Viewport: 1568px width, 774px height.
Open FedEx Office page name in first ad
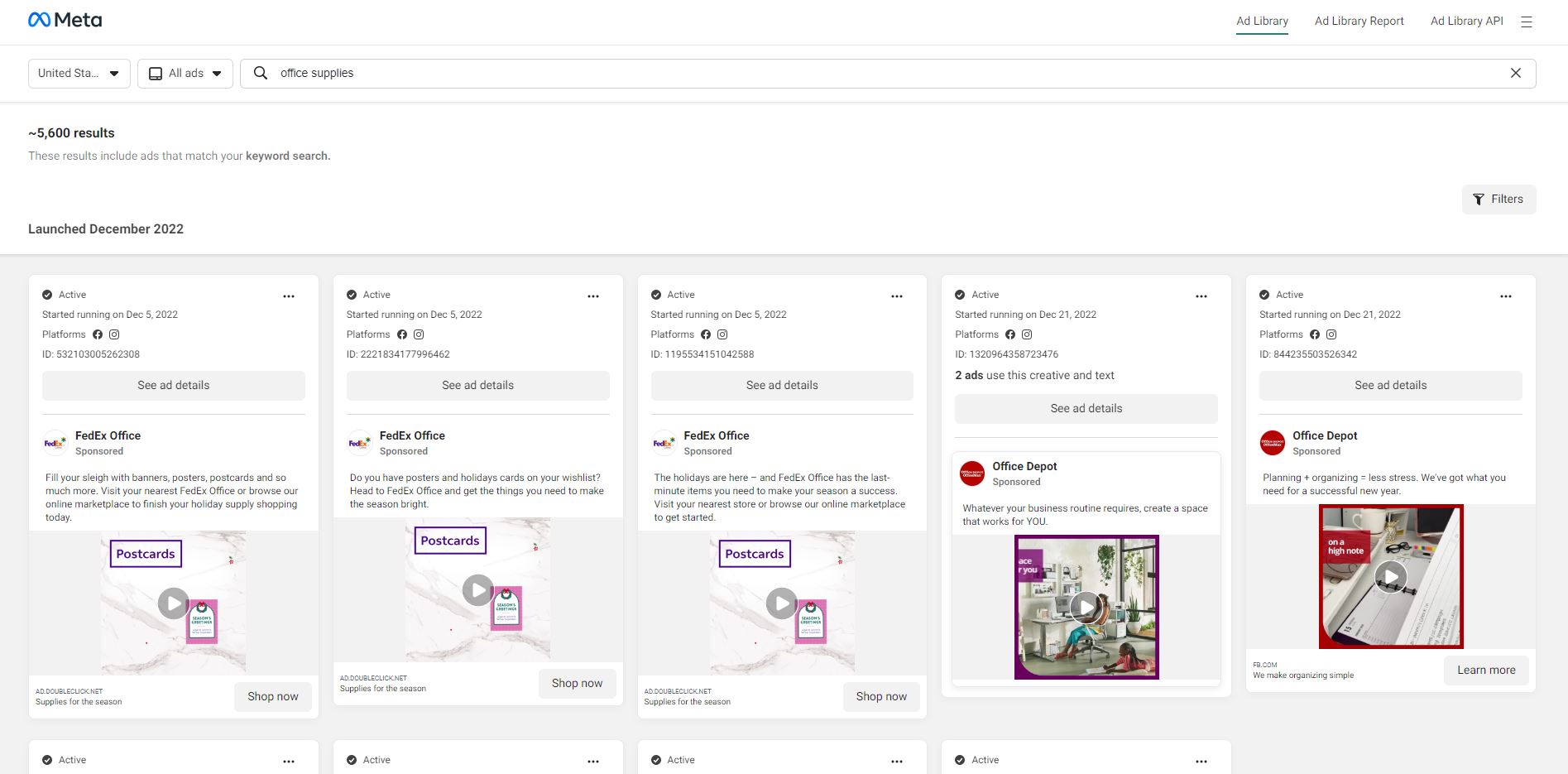(108, 435)
